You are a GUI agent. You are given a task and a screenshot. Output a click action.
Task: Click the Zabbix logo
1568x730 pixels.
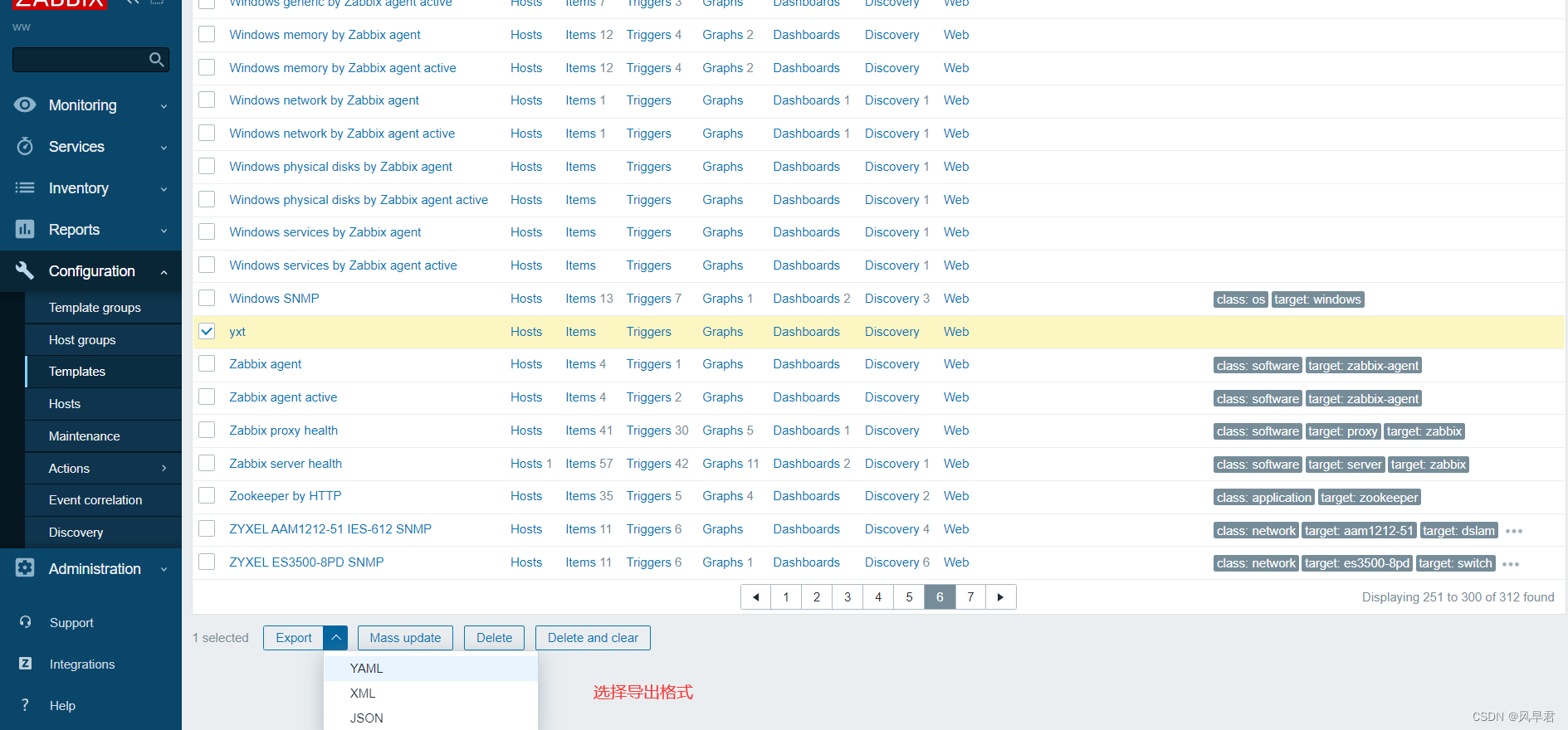point(60,3)
